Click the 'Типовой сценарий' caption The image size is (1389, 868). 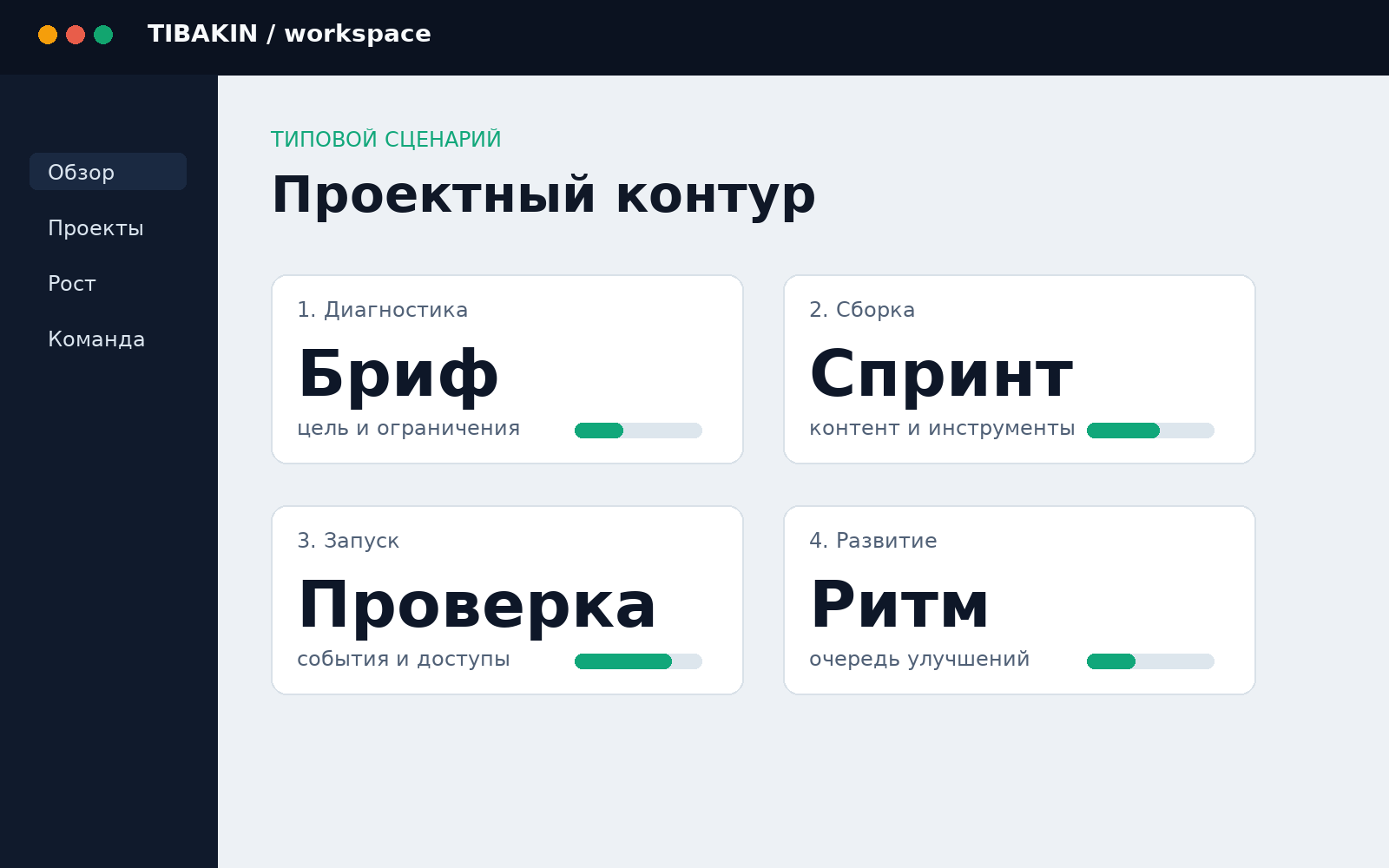coord(386,140)
